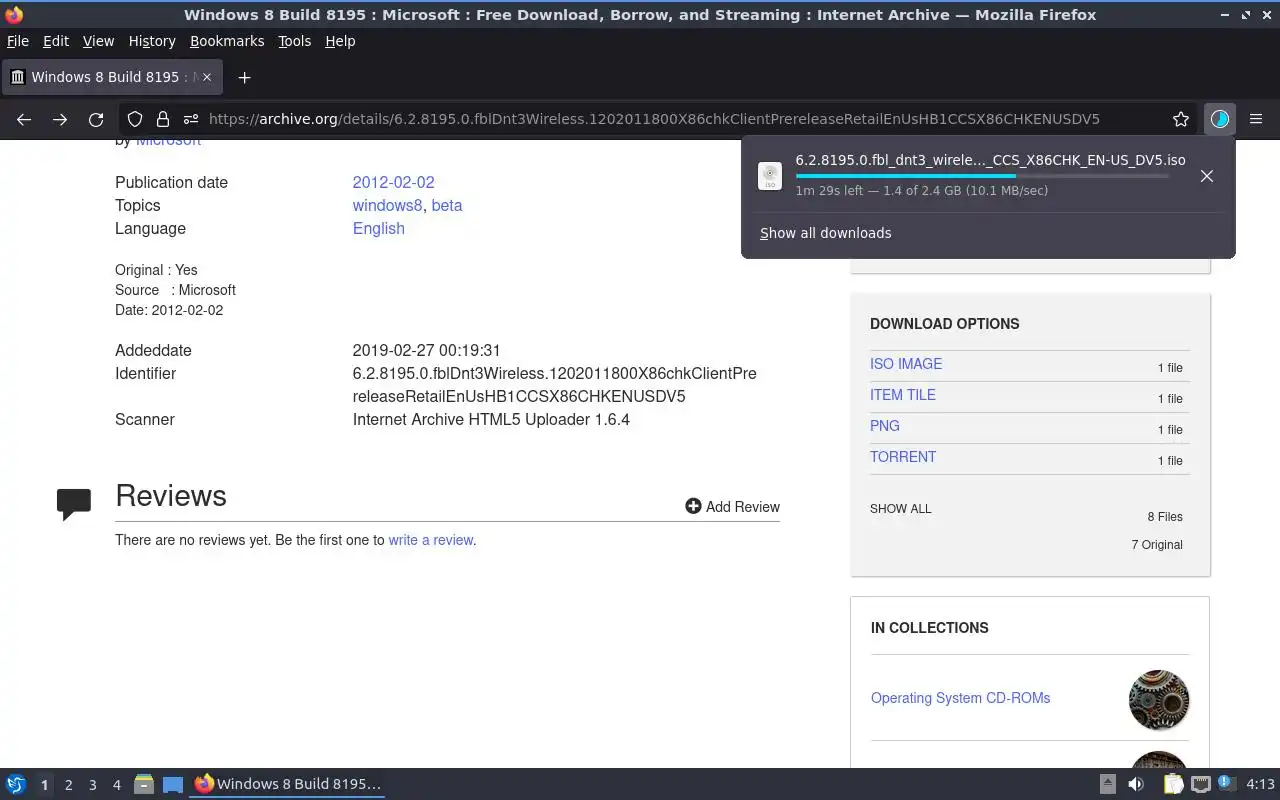Click the Firefox window taskbar button
Screen dimensions: 1280x800
[288, 784]
